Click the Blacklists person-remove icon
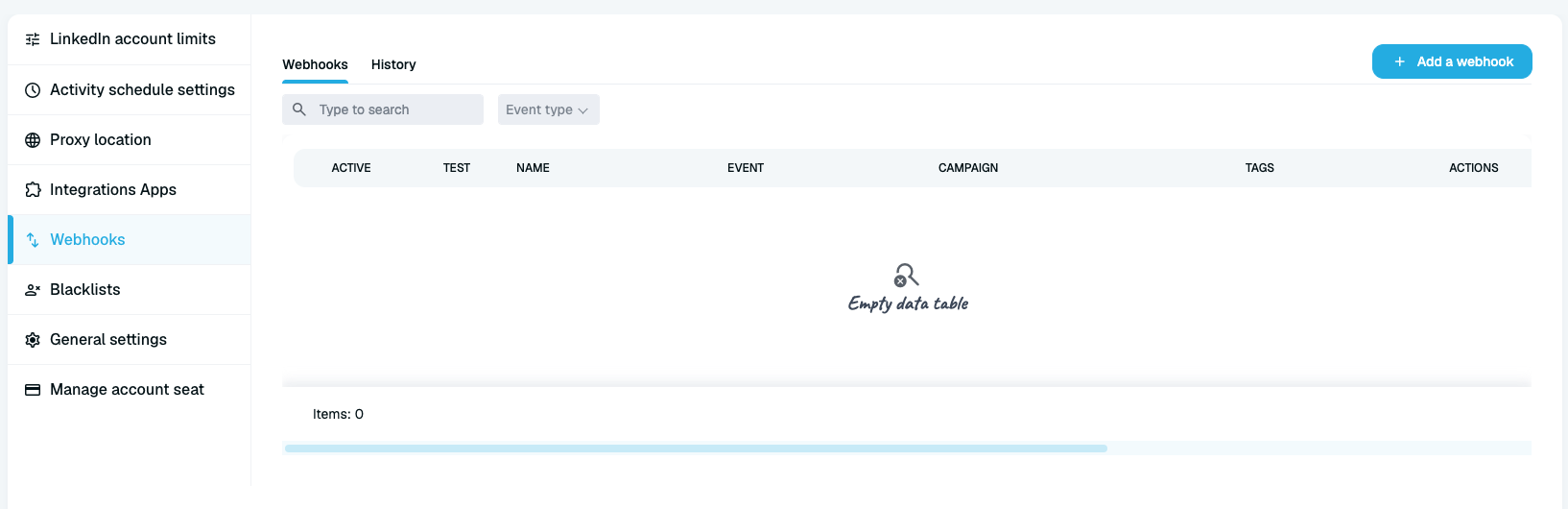Screen dimensions: 1568x509 (x=33, y=290)
